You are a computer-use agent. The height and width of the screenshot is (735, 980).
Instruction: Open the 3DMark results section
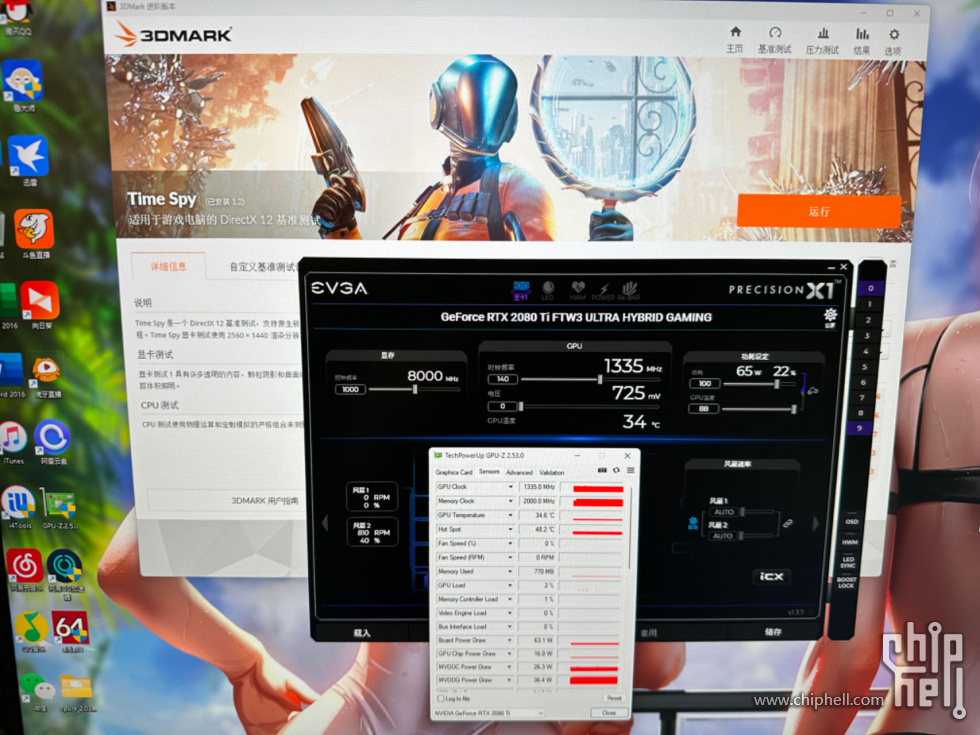point(862,41)
